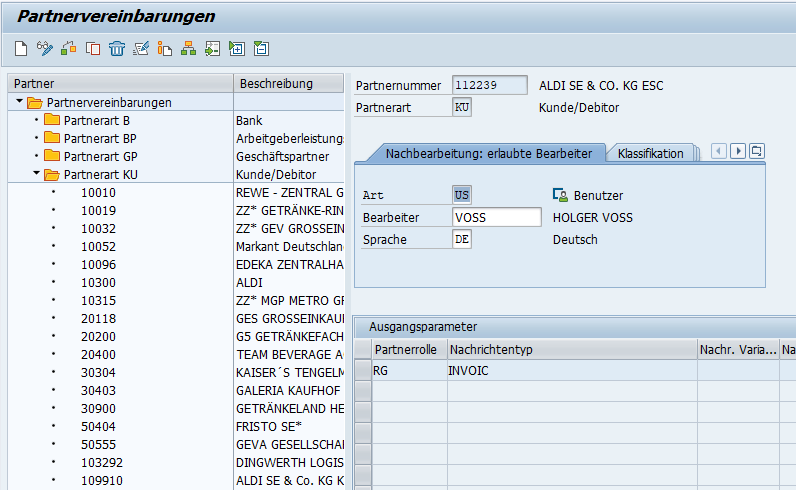Click the Partnernummer field showing 112239
The height and width of the screenshot is (490, 796).
click(x=489, y=85)
